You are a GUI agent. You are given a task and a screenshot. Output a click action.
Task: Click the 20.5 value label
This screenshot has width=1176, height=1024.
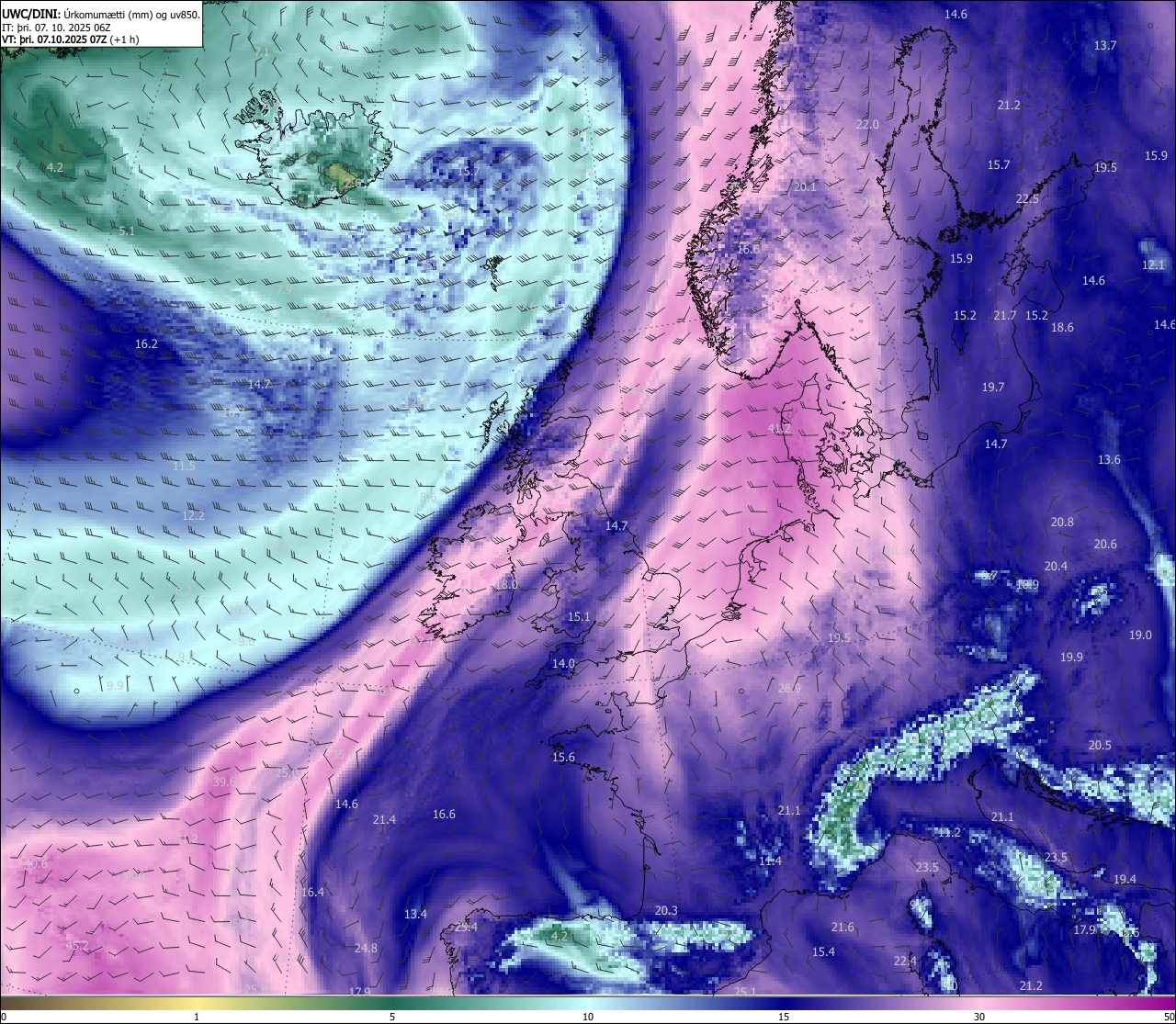click(1100, 745)
